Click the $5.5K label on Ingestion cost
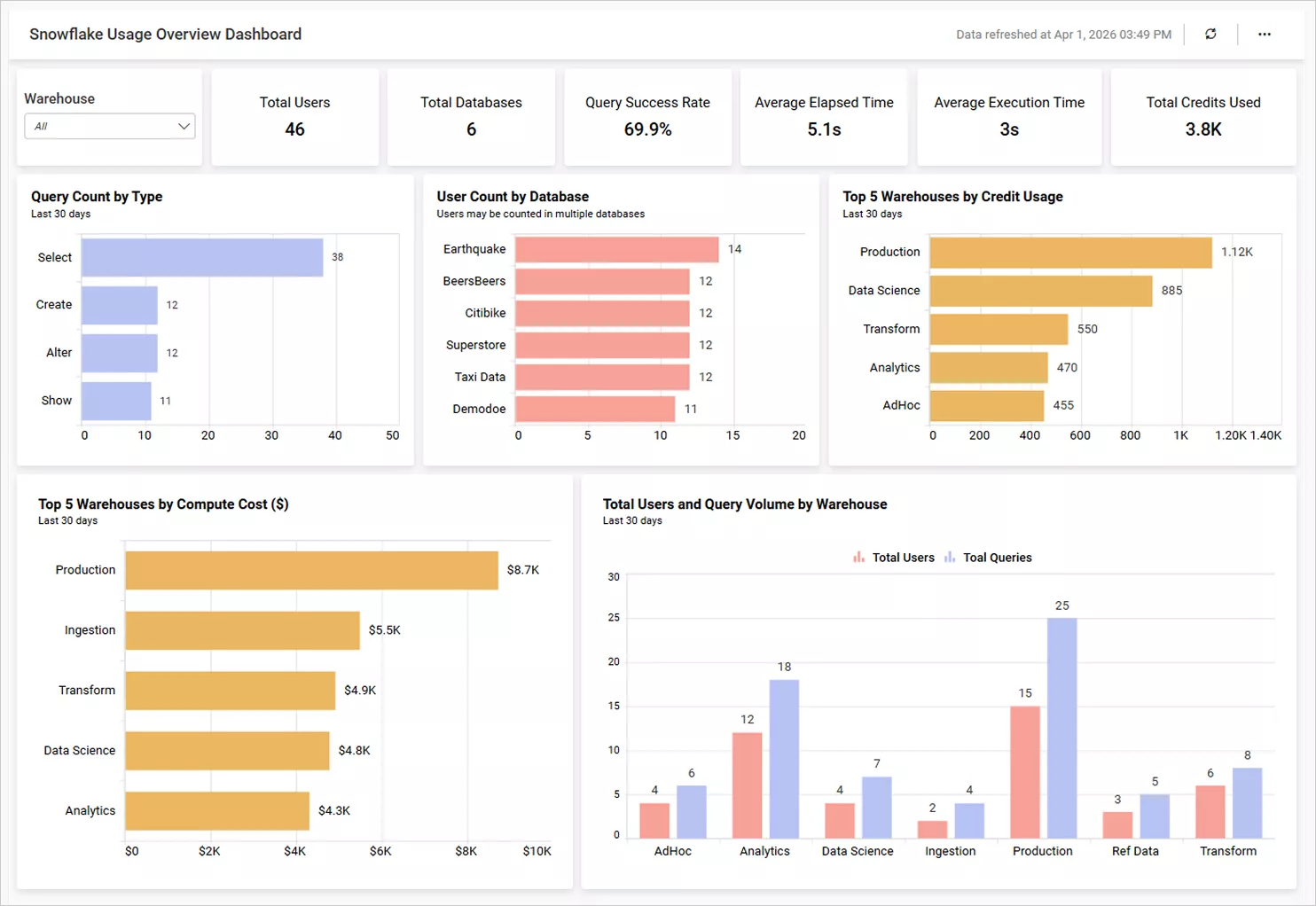Screen dimensions: 1316x906 [x=385, y=630]
